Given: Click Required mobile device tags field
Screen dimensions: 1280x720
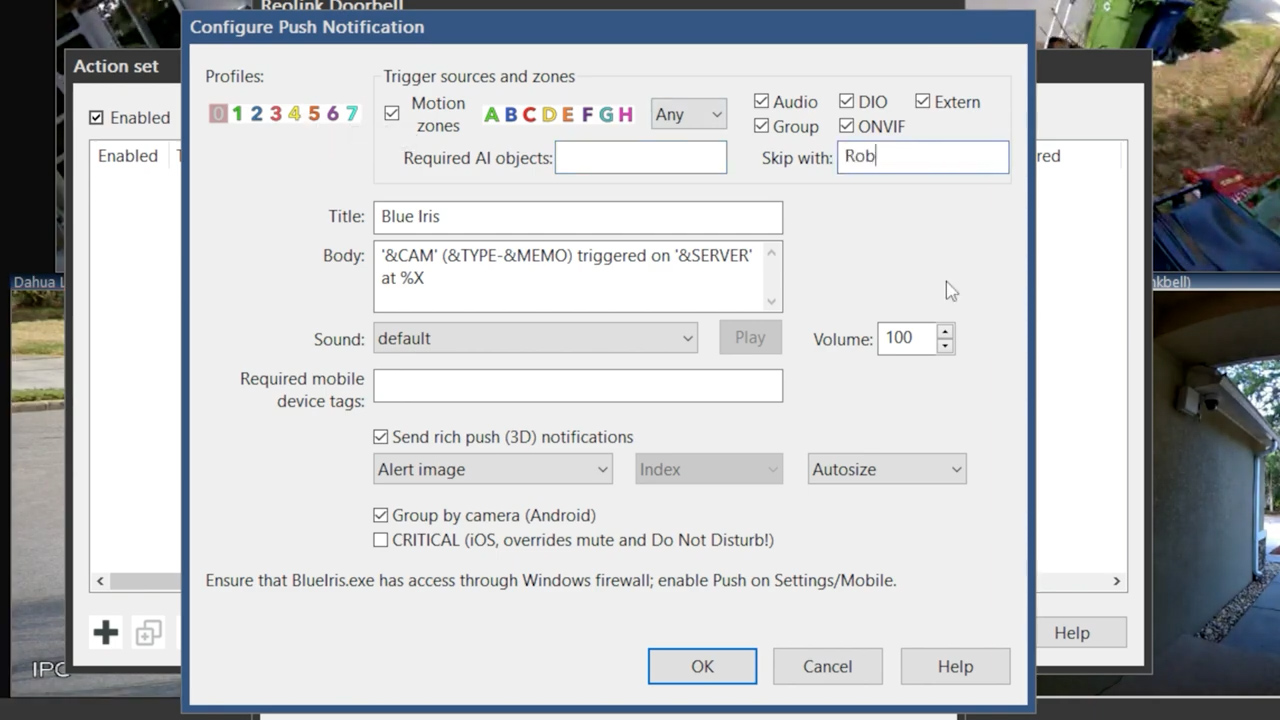Looking at the screenshot, I should [x=578, y=386].
